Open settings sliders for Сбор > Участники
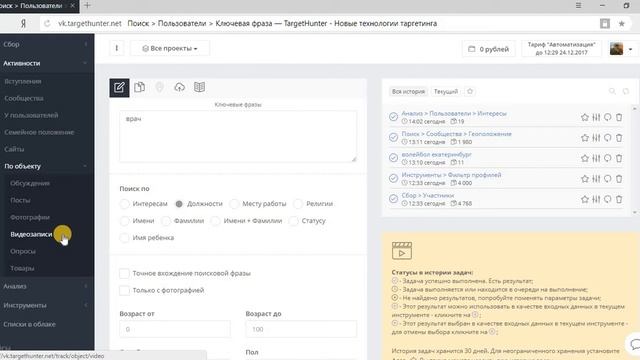The height and width of the screenshot is (360, 640). click(596, 199)
